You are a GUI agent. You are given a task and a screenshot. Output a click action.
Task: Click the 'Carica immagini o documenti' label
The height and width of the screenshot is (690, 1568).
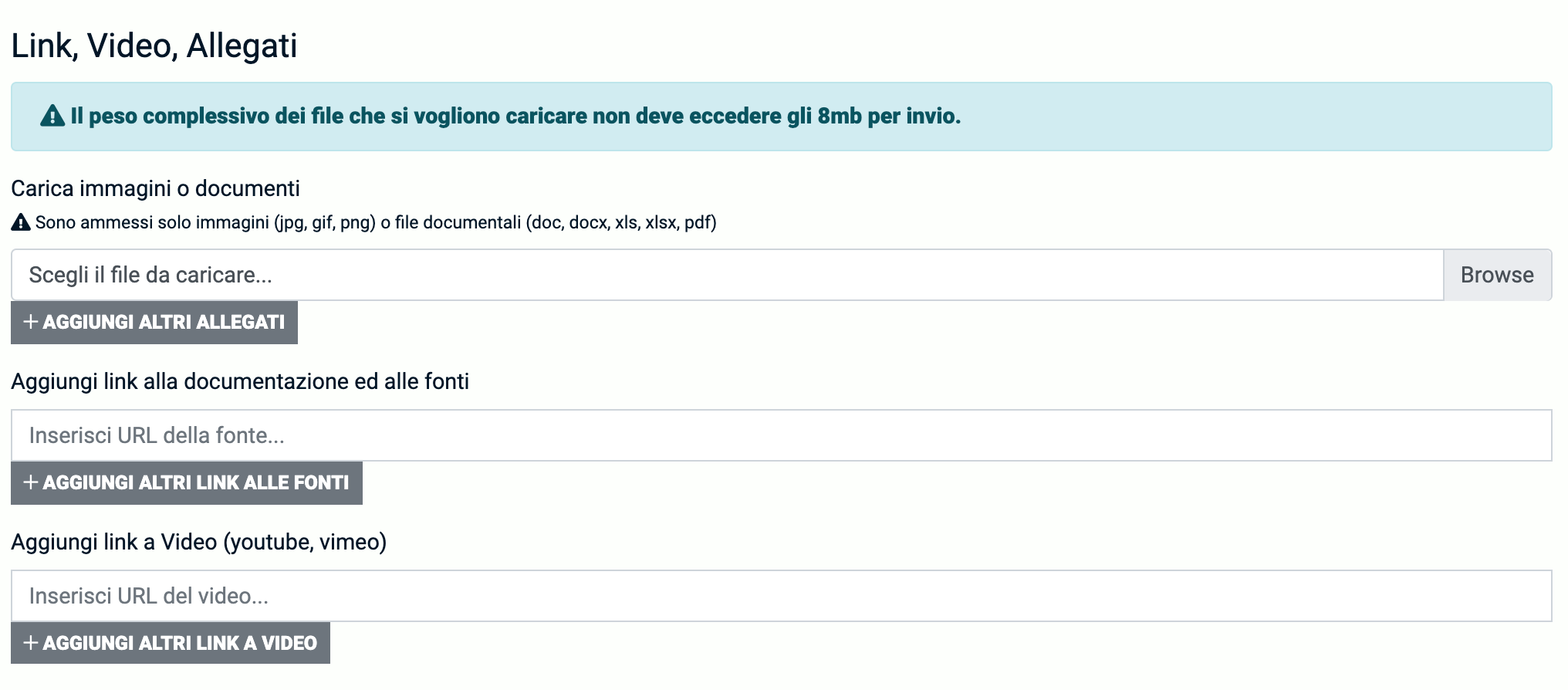155,188
